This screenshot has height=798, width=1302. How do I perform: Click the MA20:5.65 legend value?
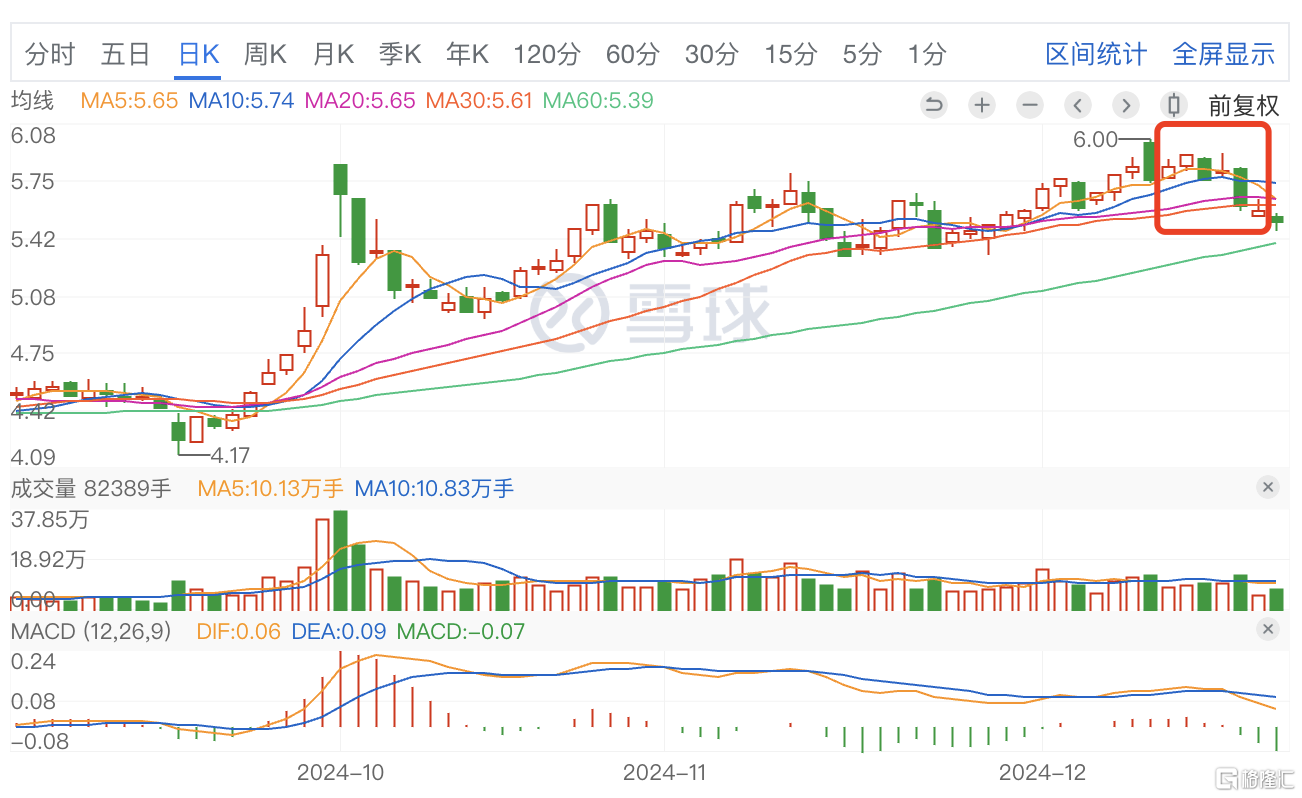coord(360,101)
